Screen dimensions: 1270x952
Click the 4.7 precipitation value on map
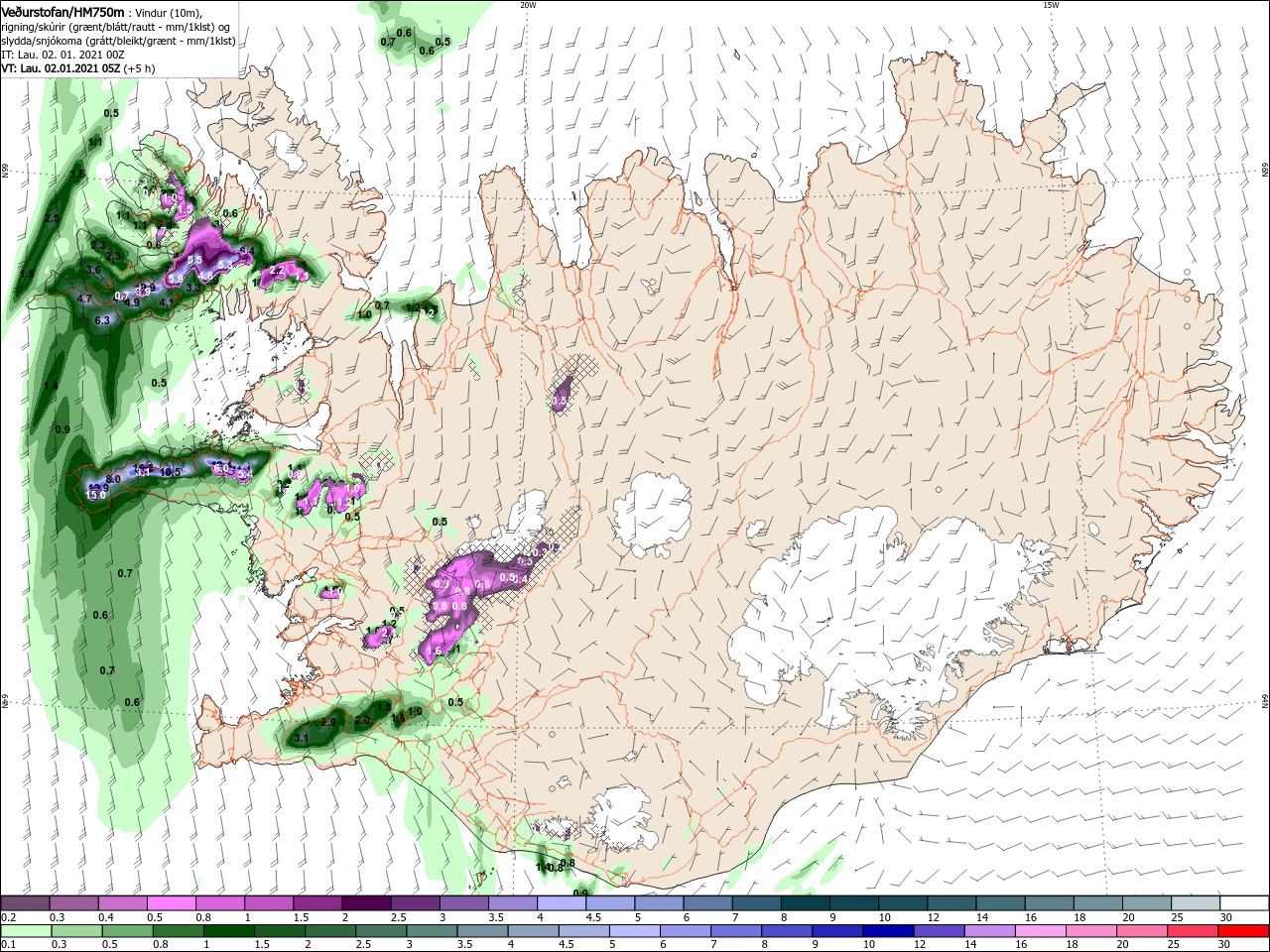pos(84,298)
